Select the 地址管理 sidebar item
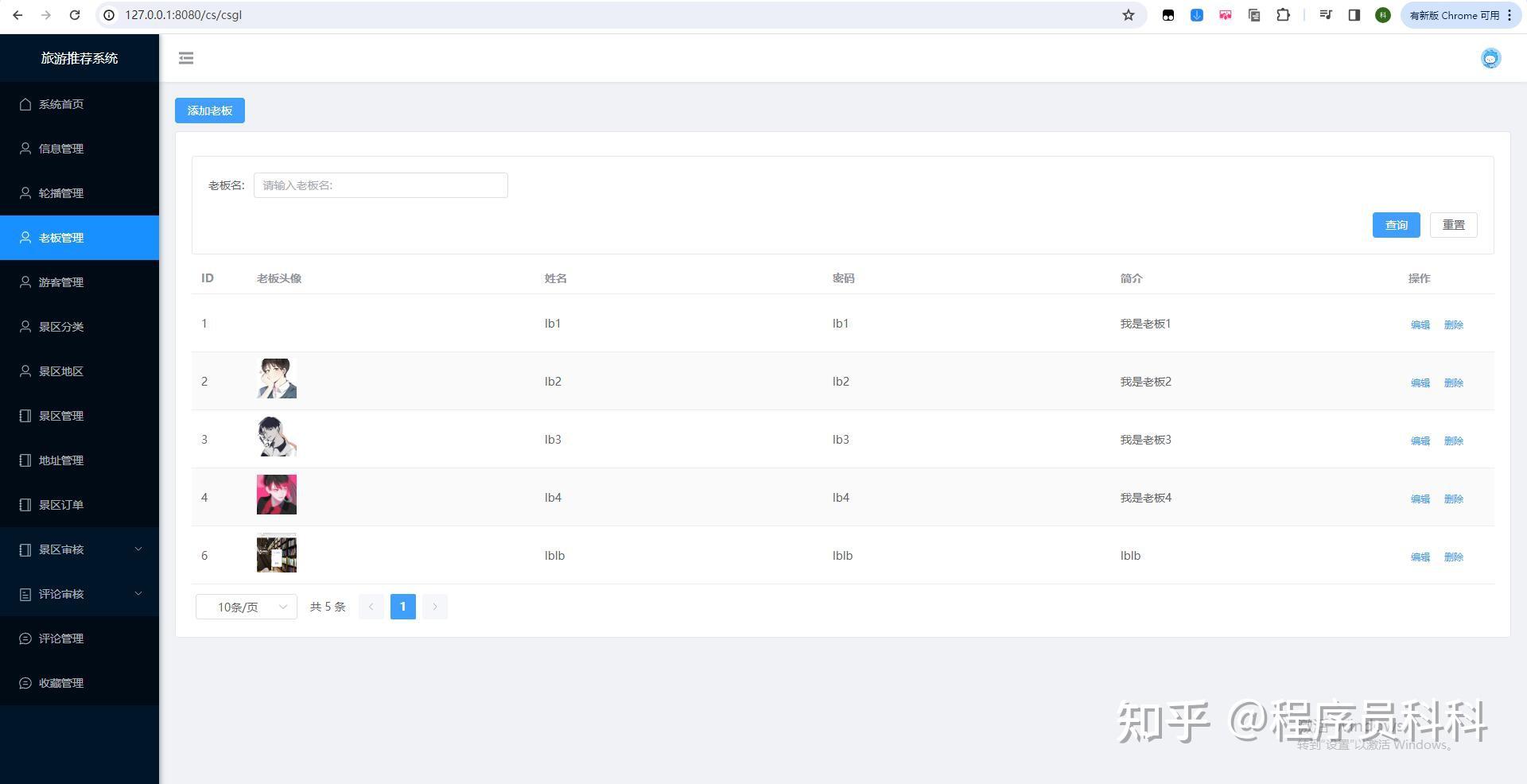The width and height of the screenshot is (1527, 784). (x=60, y=460)
